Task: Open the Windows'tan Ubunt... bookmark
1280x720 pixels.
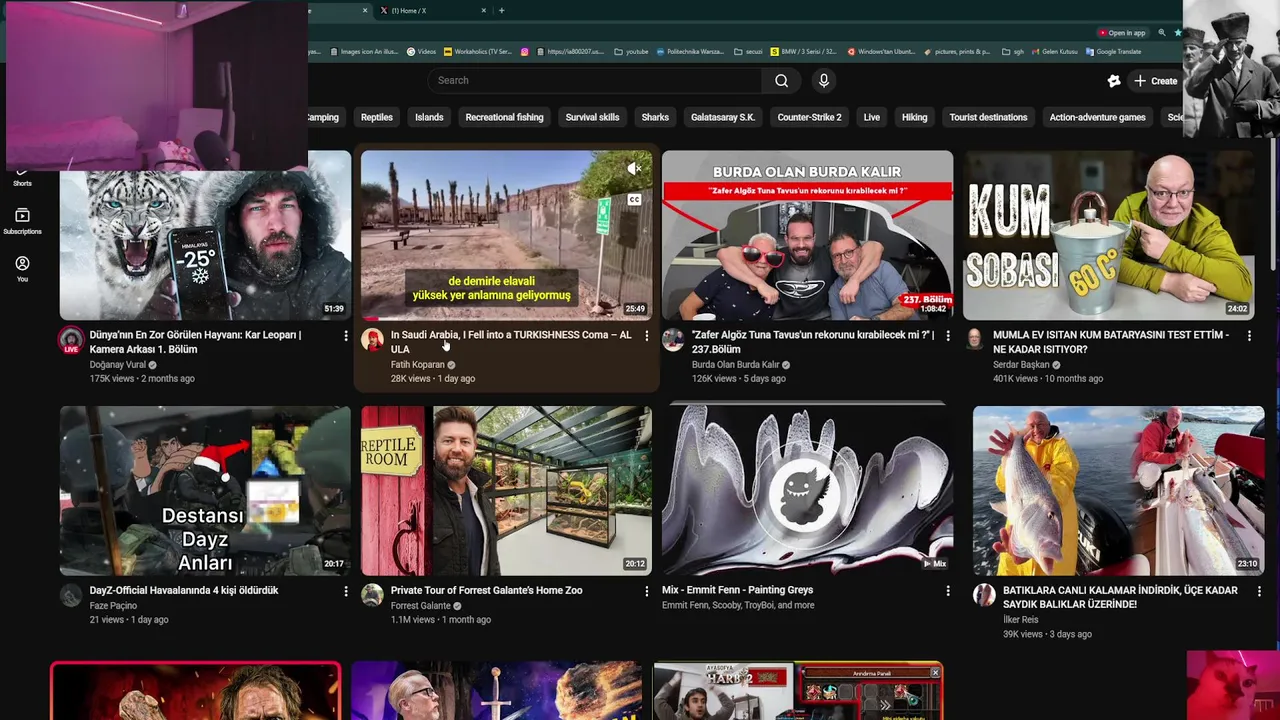Action: pos(882,51)
